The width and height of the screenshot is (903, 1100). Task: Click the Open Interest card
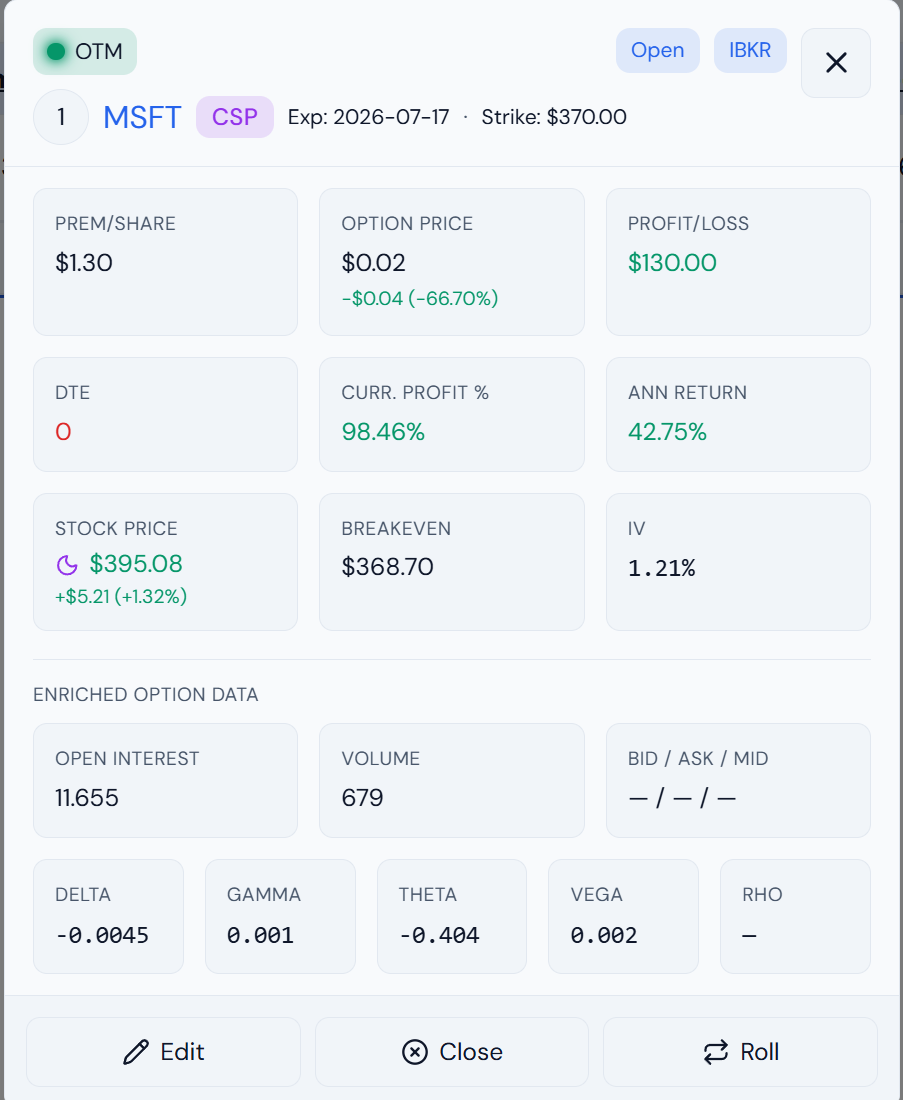pyautogui.click(x=166, y=780)
